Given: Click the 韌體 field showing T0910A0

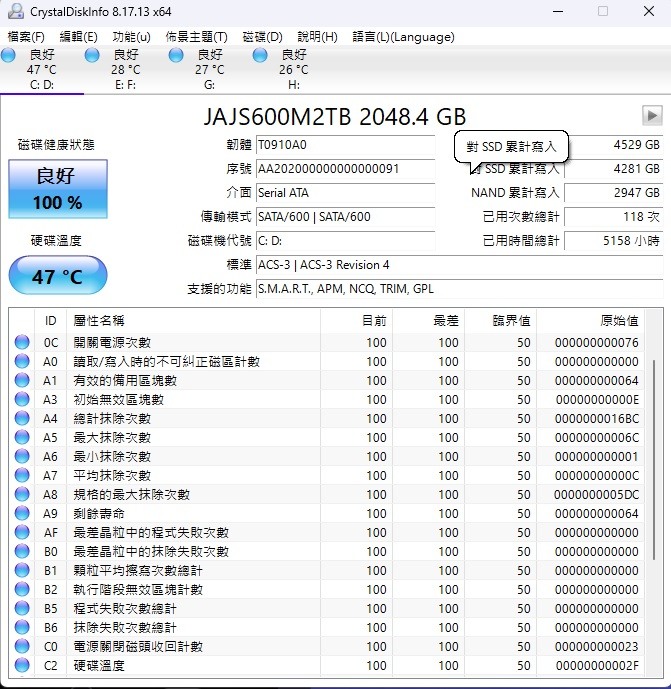Looking at the screenshot, I should point(345,145).
